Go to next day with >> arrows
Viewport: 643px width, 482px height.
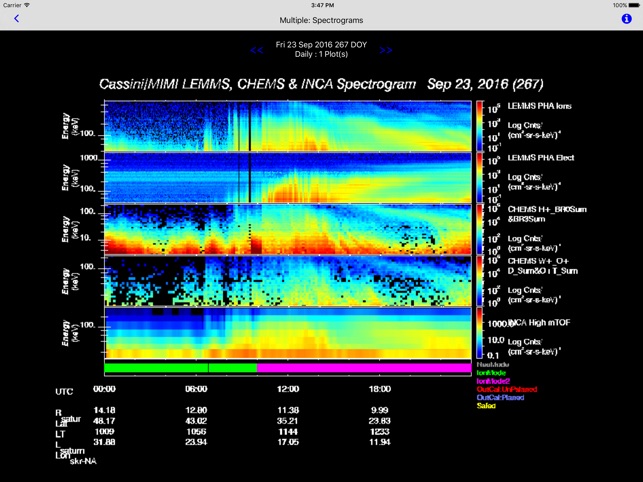[x=385, y=50]
